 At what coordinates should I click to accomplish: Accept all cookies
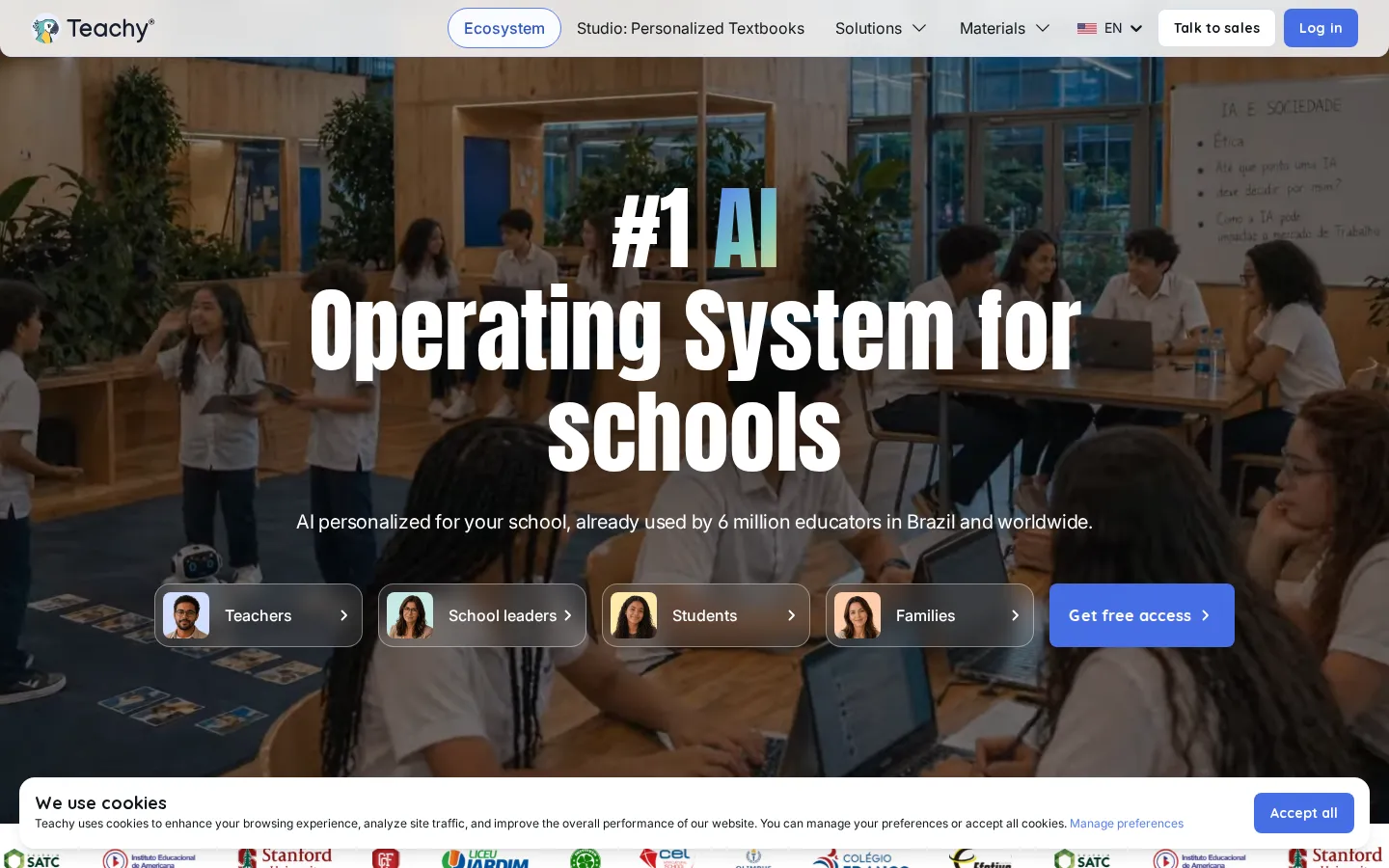(1304, 813)
